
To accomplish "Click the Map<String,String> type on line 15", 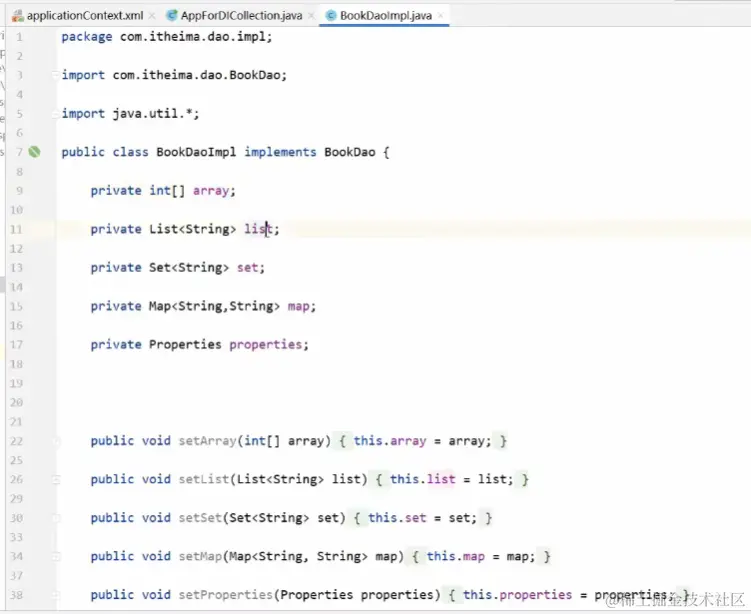I will (214, 306).
